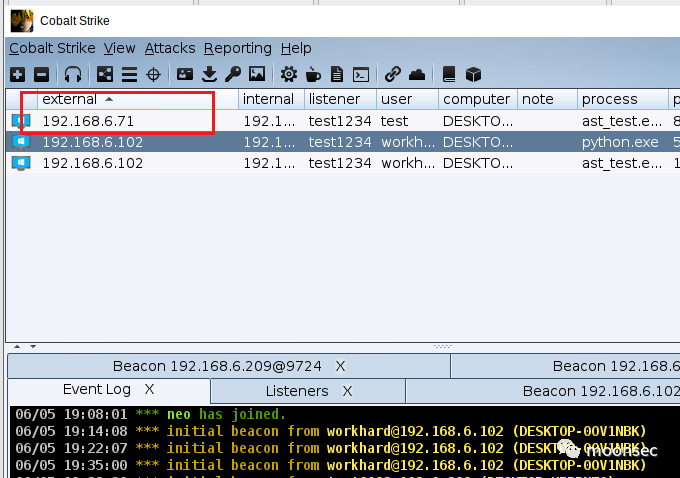Click the 19:35:00 initial beacon log line
Image resolution: width=680 pixels, height=478 pixels.
tap(330, 465)
